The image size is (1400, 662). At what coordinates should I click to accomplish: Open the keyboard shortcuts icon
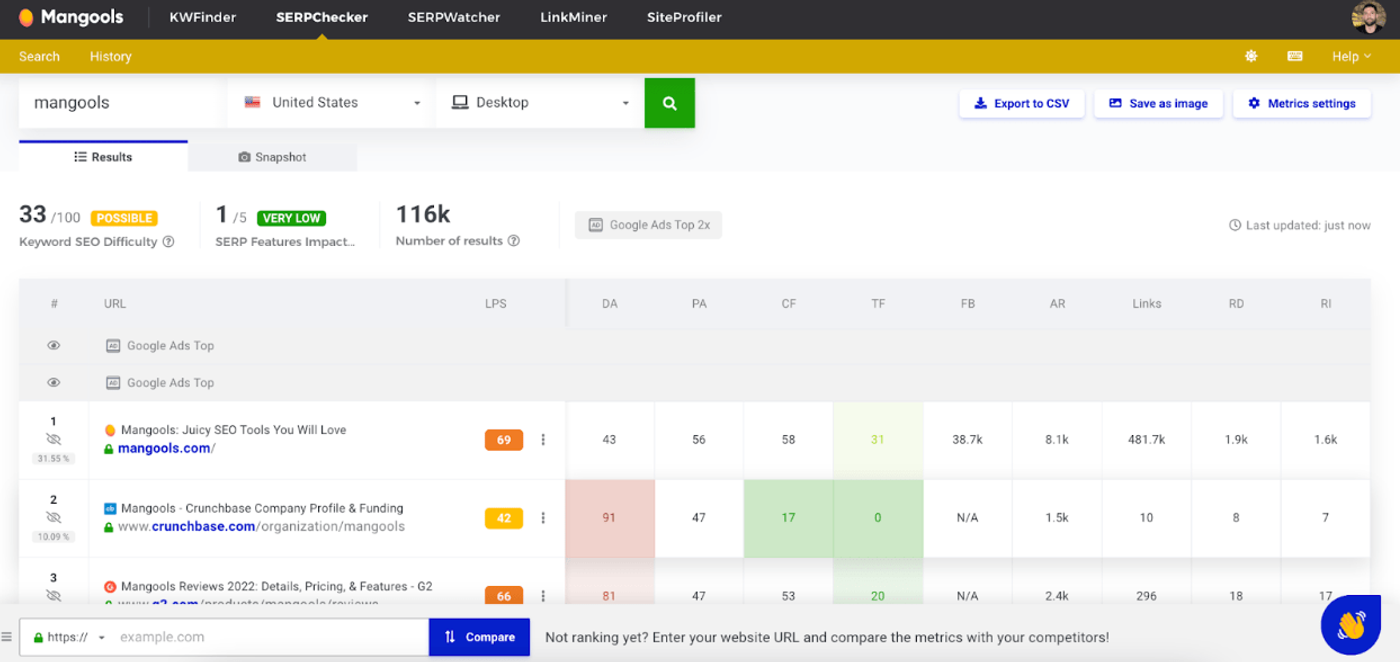pyautogui.click(x=1295, y=57)
